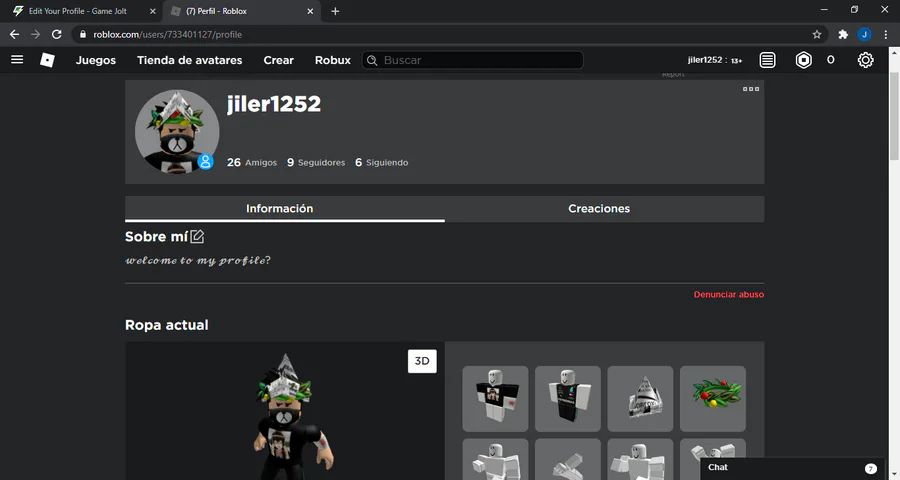Click the roblox.com address bar URL
900x480 pixels.
point(168,34)
